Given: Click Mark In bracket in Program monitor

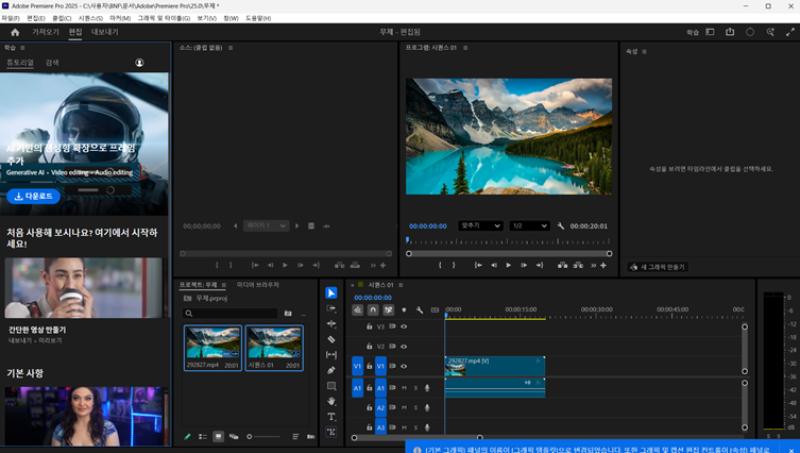Looking at the screenshot, I should pos(440,265).
